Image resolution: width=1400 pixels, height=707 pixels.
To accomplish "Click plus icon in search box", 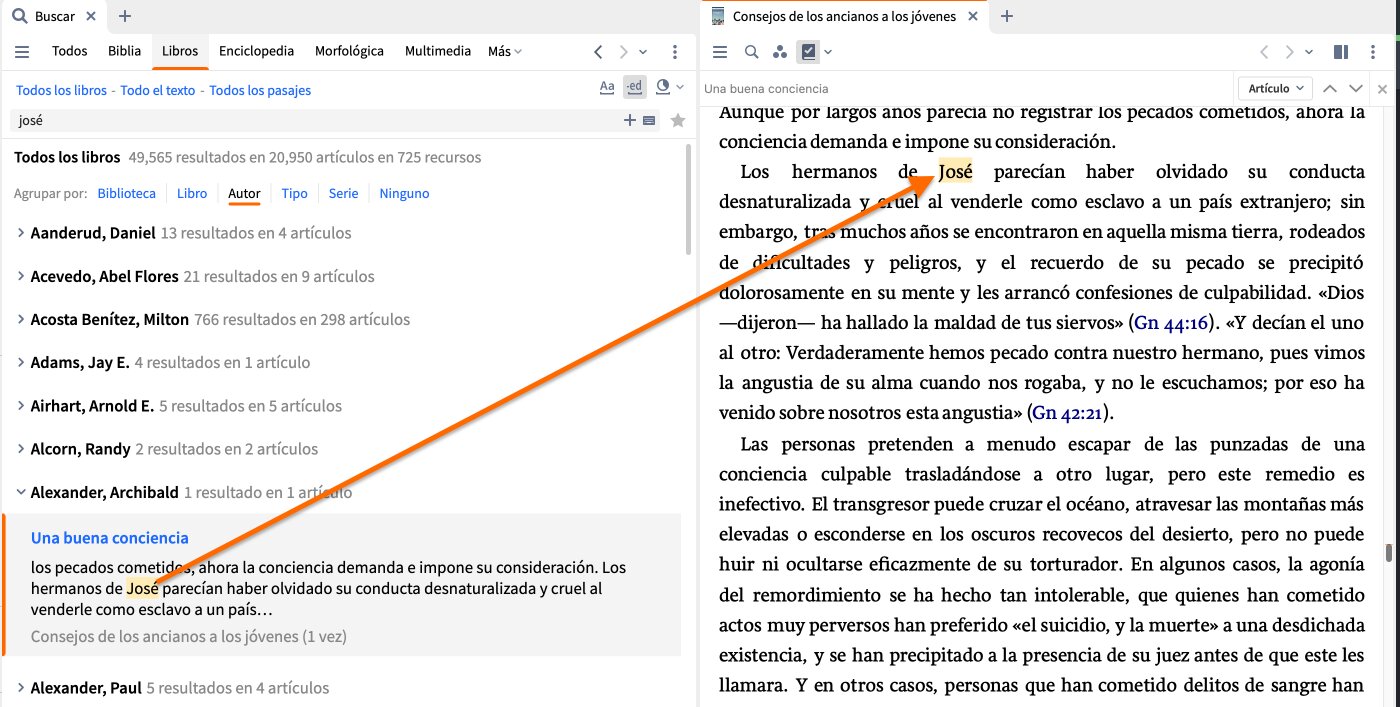I will 630,120.
